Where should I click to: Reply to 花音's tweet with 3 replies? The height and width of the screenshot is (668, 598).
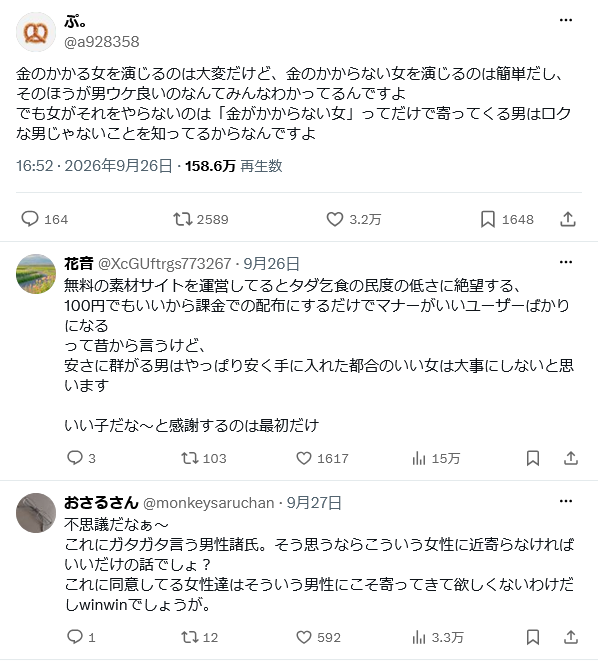coord(75,458)
